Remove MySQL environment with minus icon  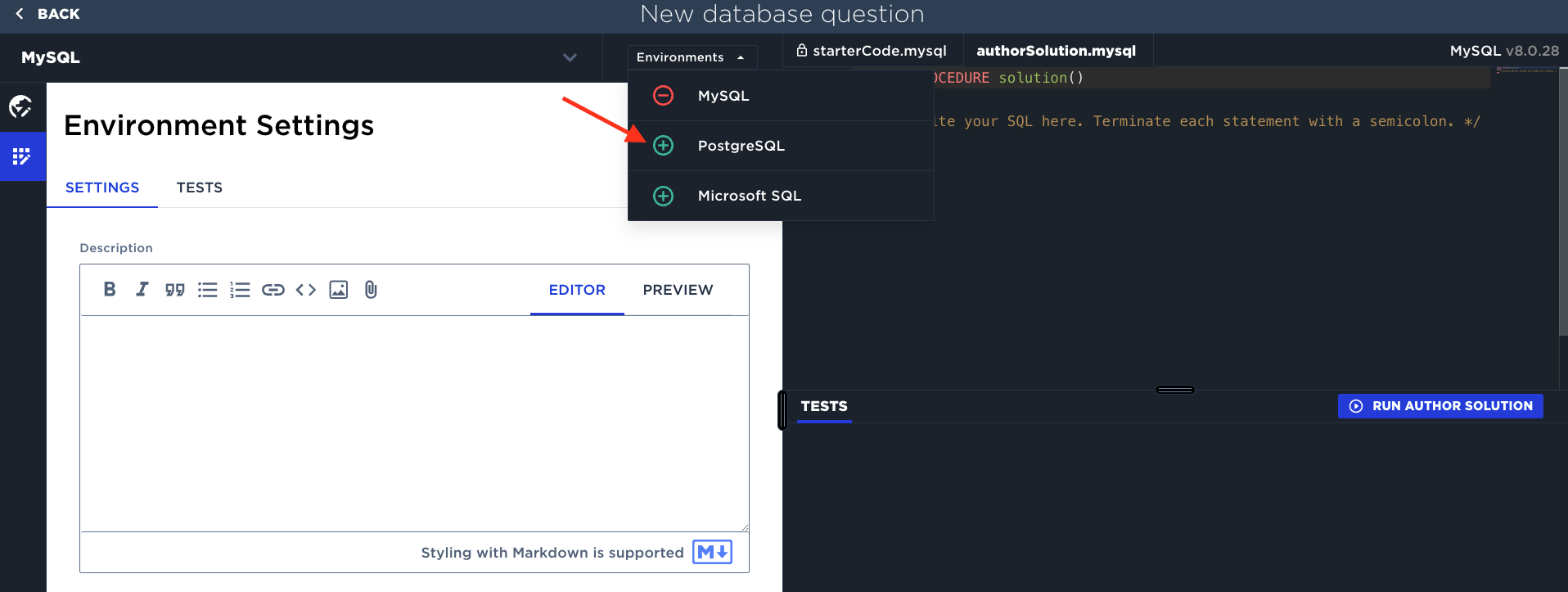point(664,96)
